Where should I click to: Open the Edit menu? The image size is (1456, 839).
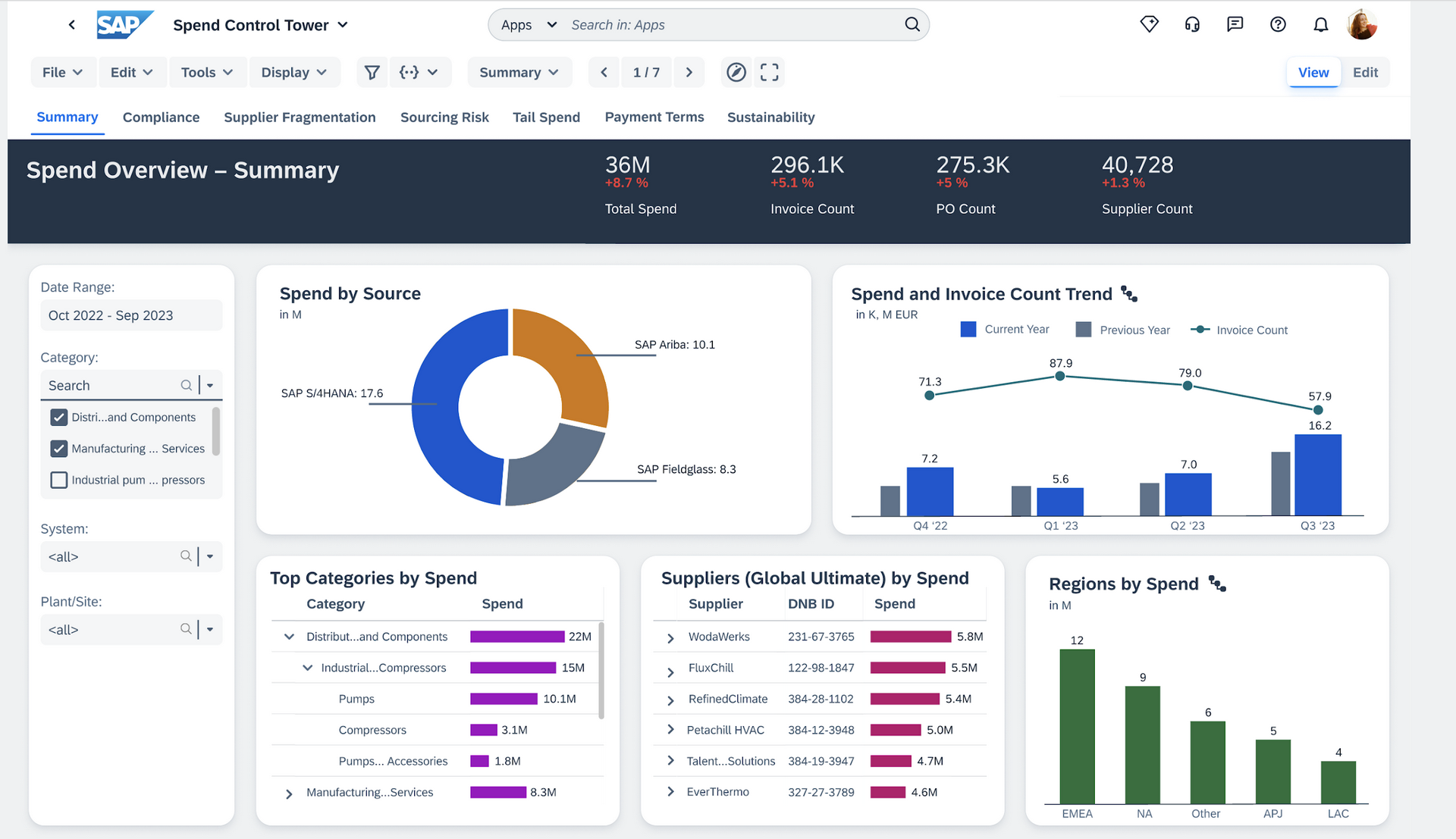(132, 72)
